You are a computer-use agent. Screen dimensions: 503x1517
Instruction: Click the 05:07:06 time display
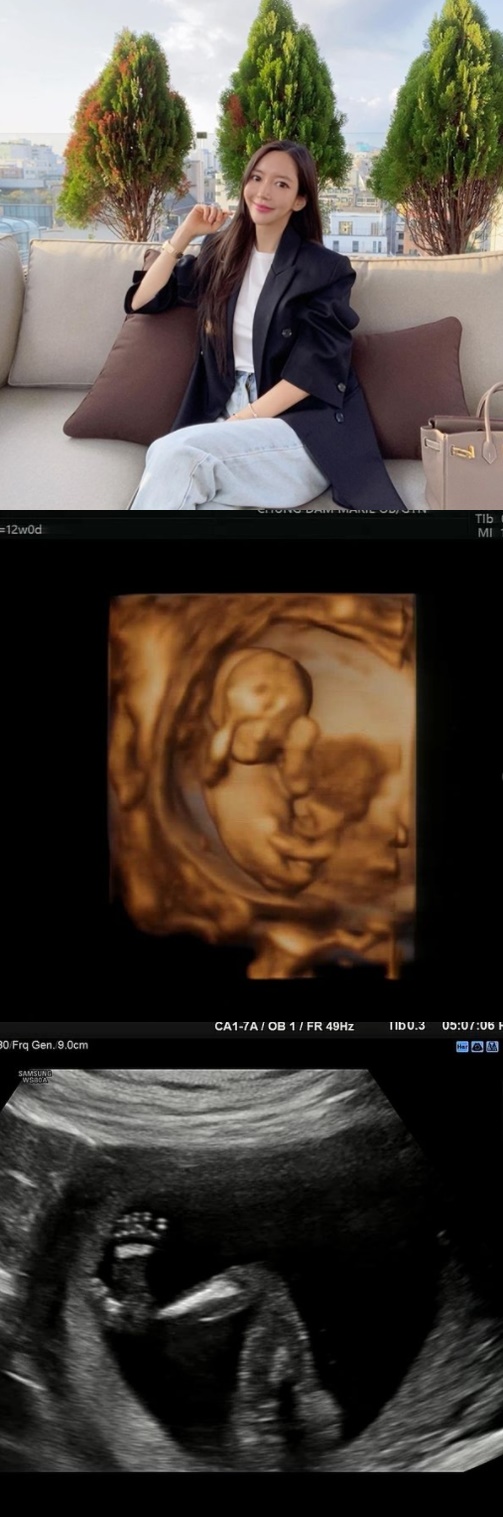(472, 1026)
